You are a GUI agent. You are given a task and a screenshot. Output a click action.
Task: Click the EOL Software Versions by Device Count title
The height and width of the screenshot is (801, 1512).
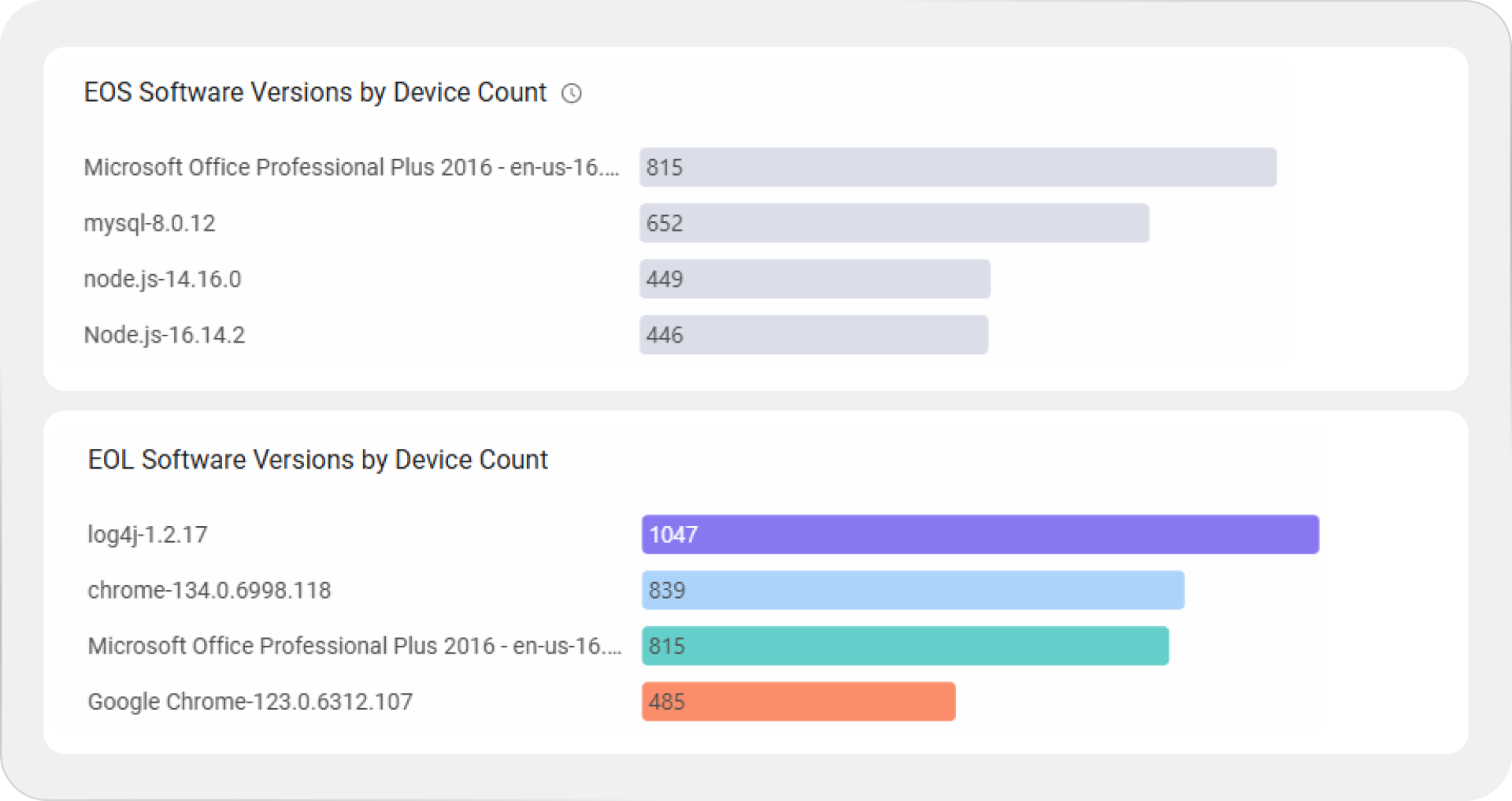[x=317, y=460]
